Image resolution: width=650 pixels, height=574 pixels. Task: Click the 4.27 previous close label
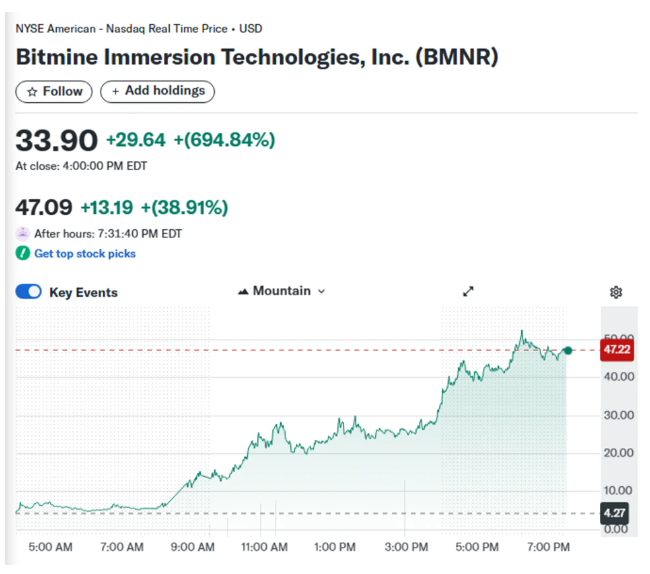tap(614, 513)
